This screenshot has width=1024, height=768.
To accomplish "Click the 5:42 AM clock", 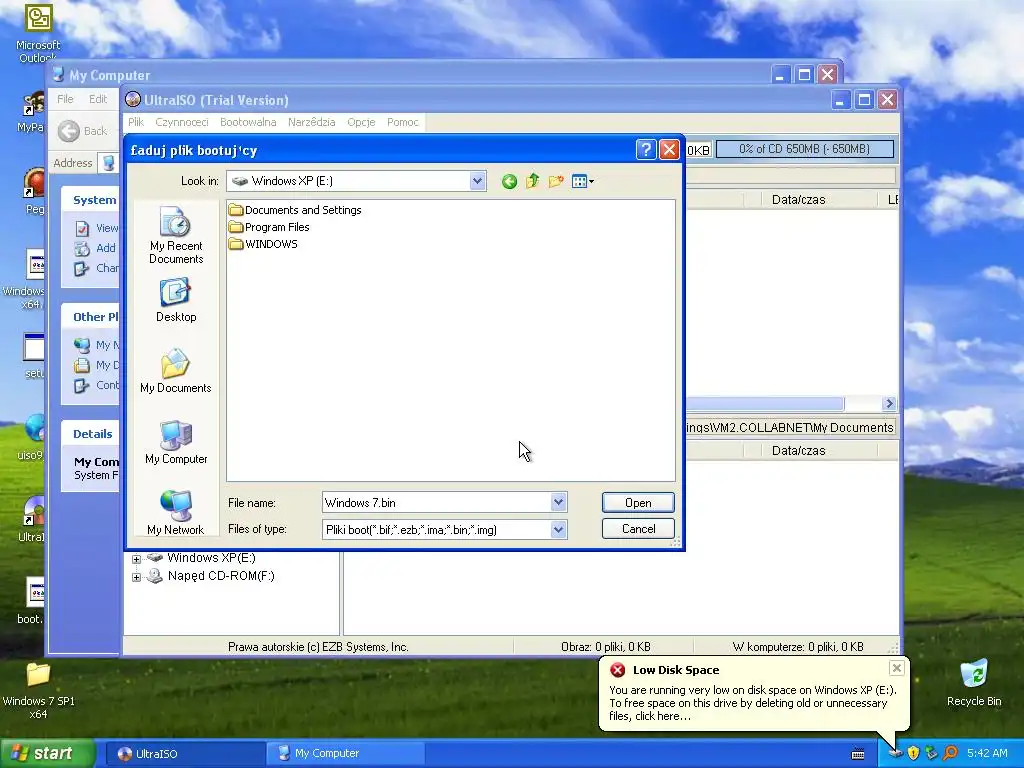I will tap(987, 753).
